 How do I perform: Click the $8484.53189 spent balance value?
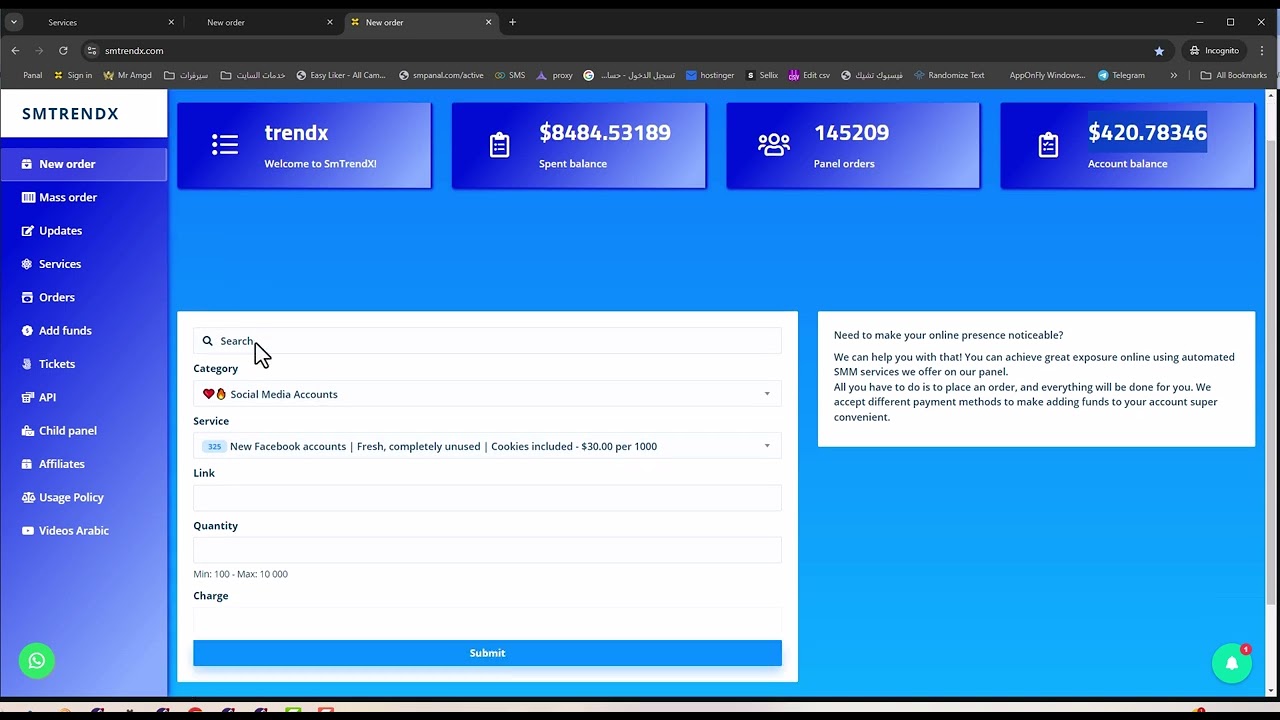(605, 132)
